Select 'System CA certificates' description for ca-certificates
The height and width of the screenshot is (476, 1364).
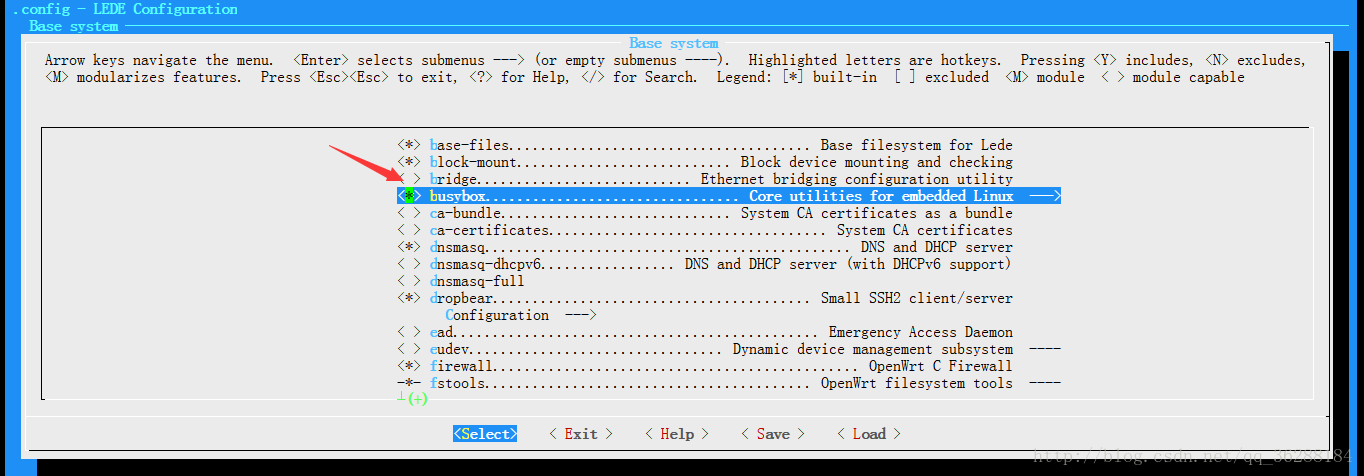(x=925, y=230)
